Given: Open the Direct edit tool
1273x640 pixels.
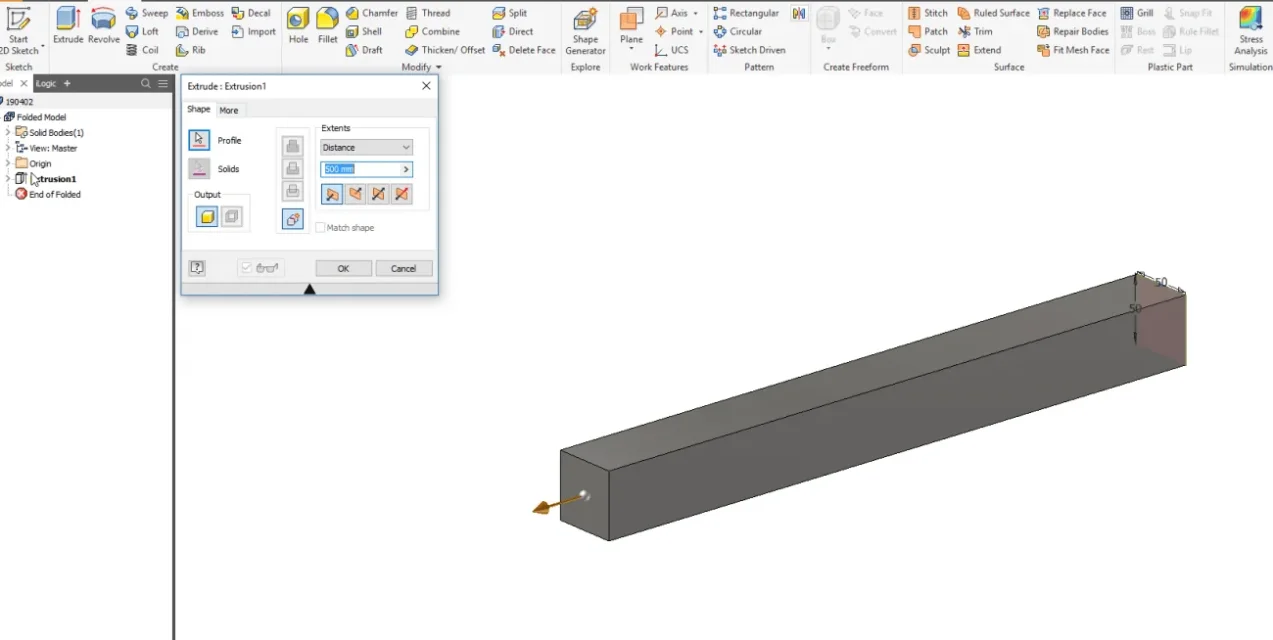Looking at the screenshot, I should pos(513,31).
